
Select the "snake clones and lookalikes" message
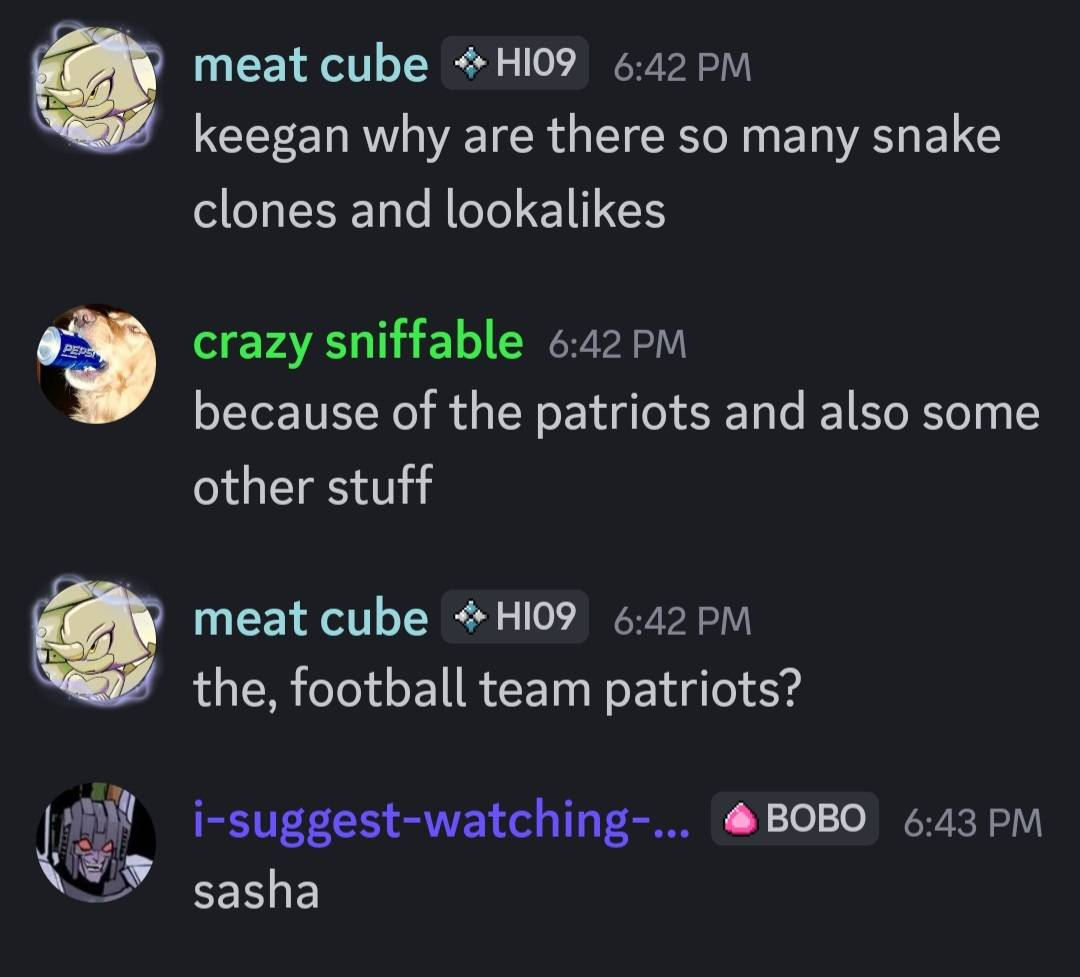click(596, 172)
